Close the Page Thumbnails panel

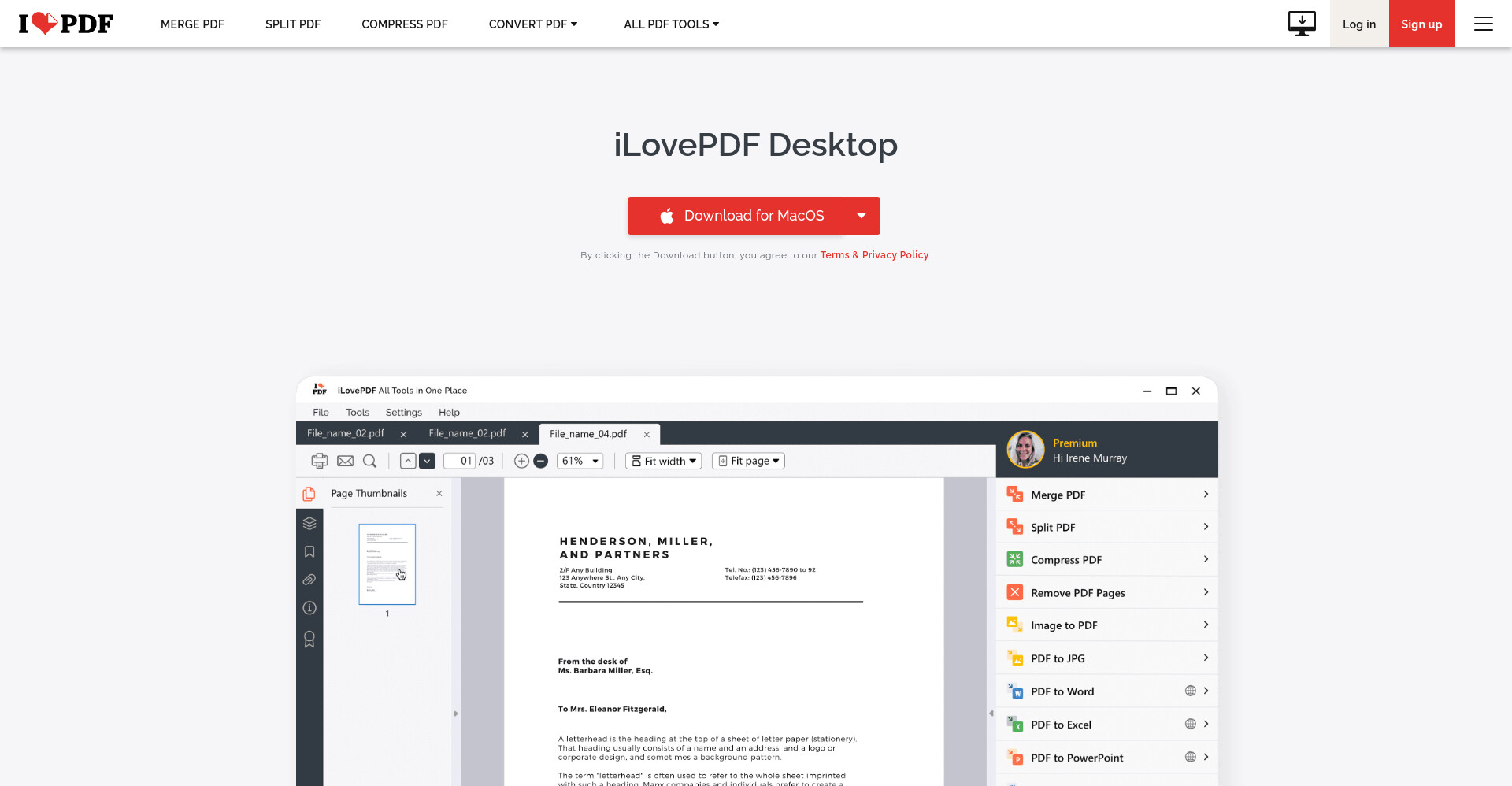click(x=439, y=493)
